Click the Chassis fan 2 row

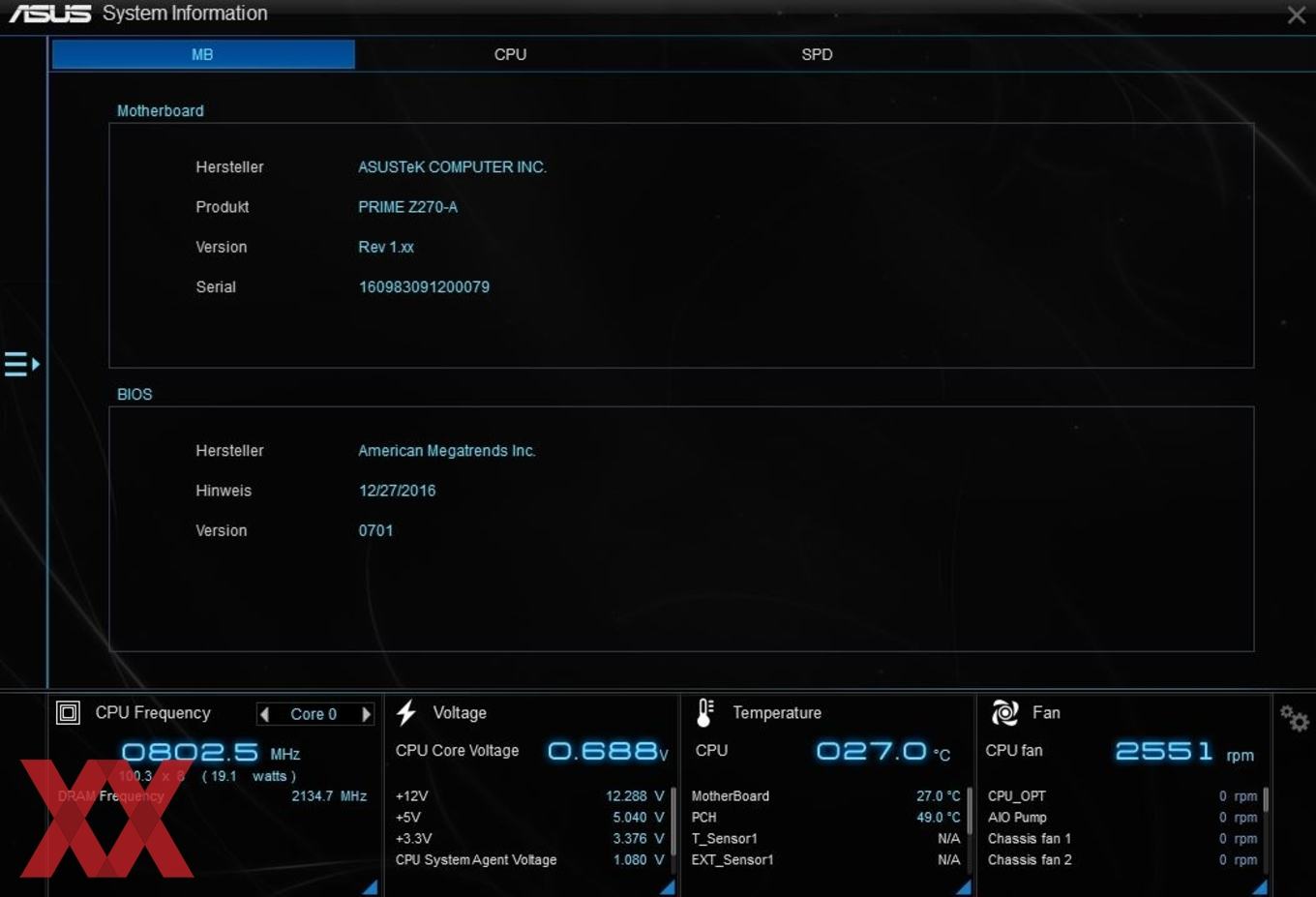tap(1122, 860)
